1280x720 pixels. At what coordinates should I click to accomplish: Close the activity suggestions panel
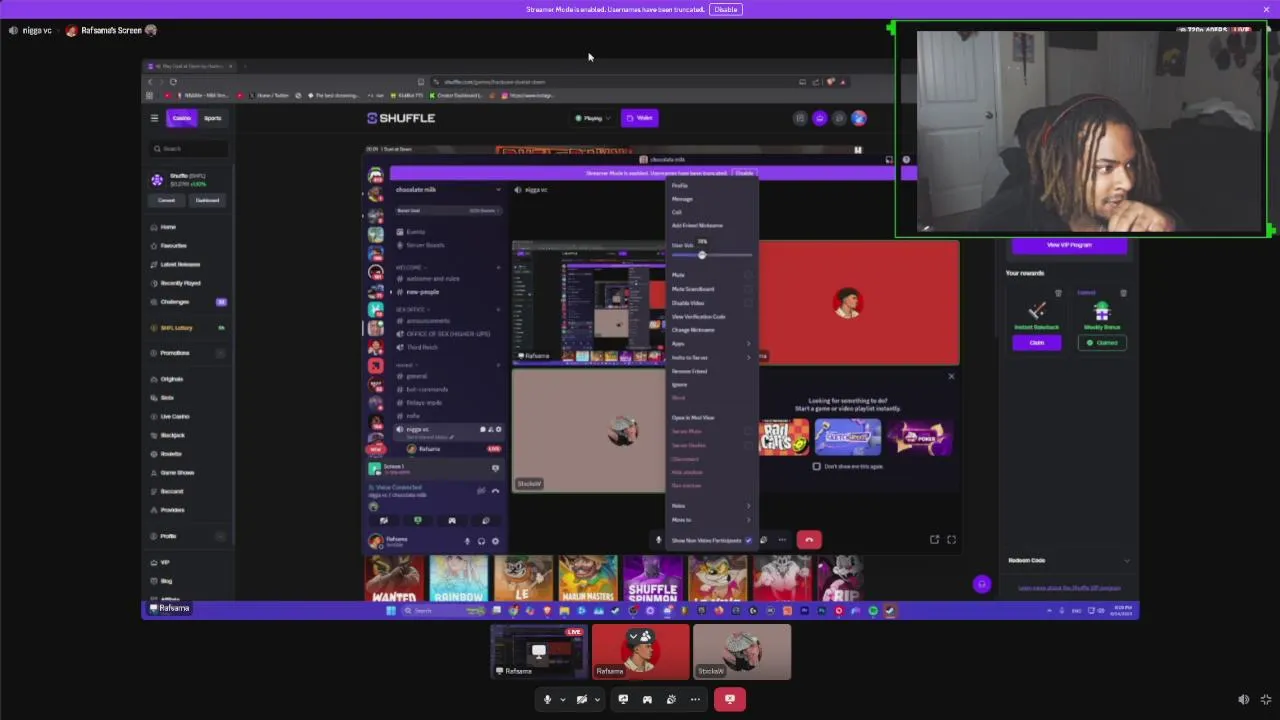951,376
